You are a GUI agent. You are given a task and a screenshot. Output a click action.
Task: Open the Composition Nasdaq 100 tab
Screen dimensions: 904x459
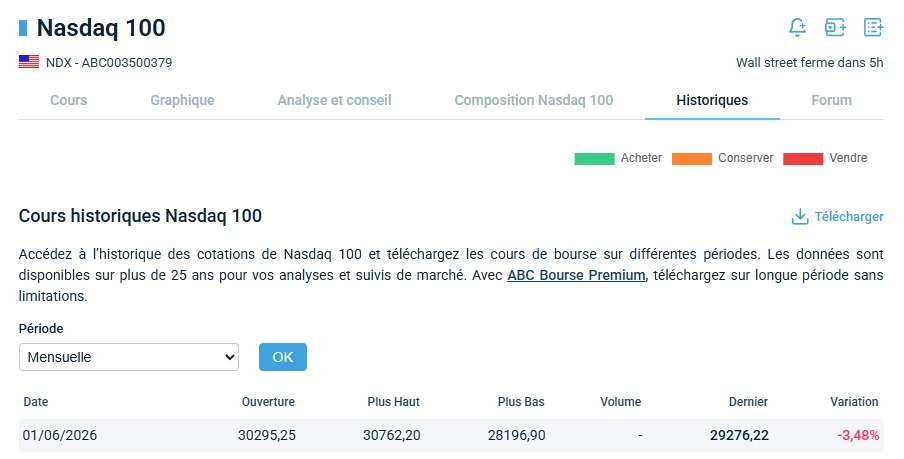point(534,100)
